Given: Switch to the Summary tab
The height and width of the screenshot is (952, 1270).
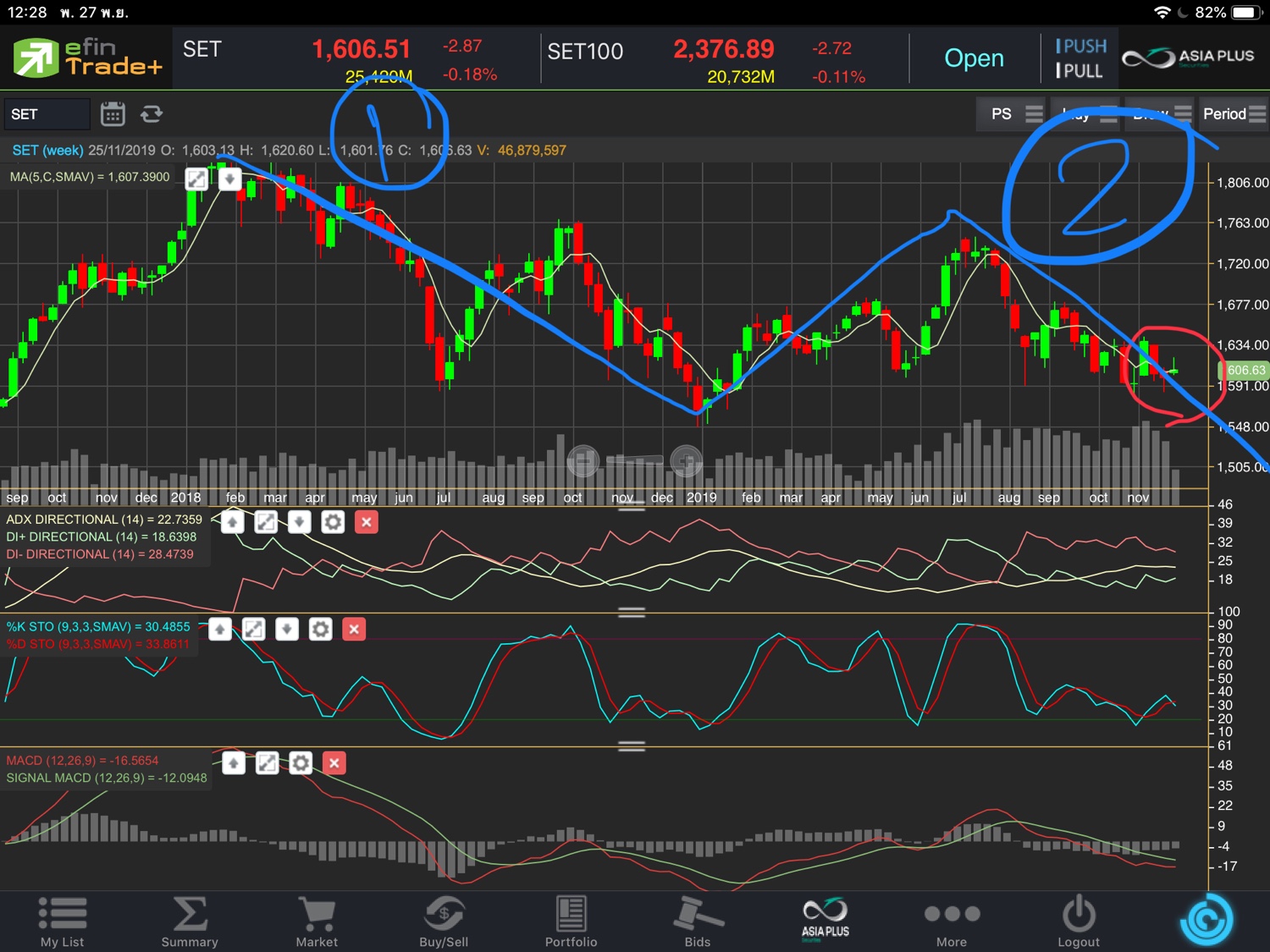Looking at the screenshot, I should click(x=190, y=922).
